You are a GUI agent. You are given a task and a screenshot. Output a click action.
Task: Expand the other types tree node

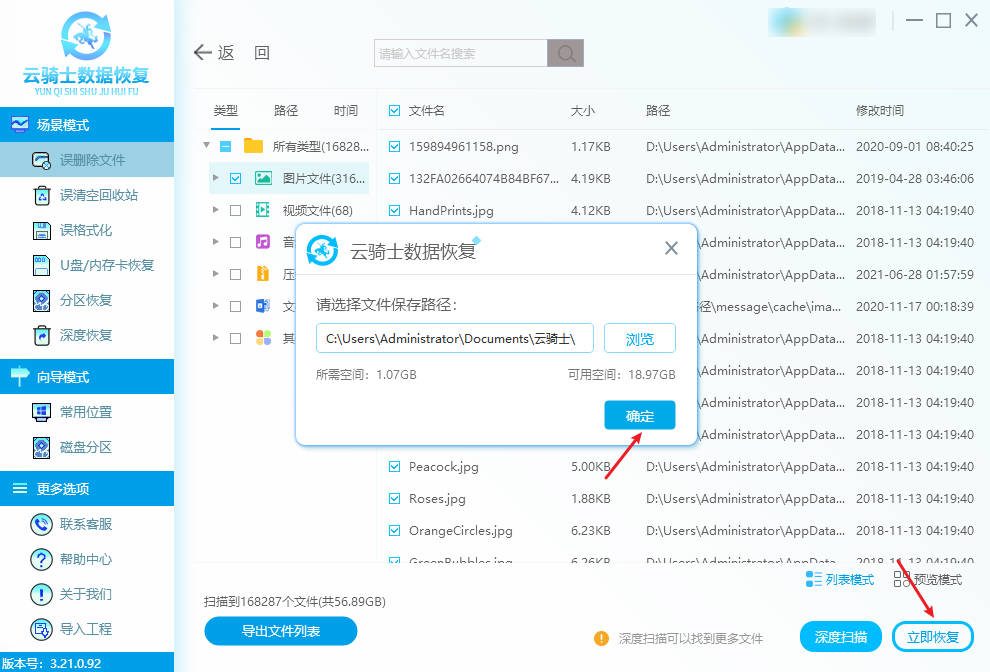point(216,338)
